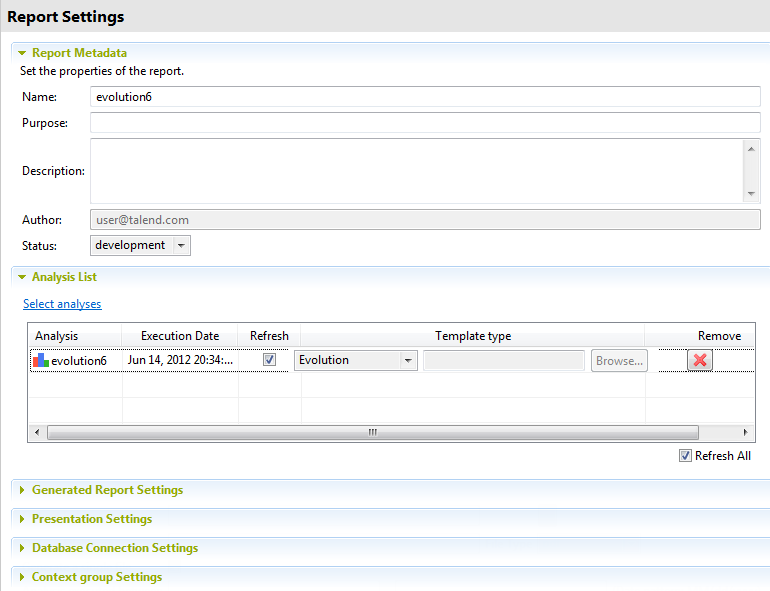This screenshot has height=591, width=770.
Task: Click the Name input field
Action: 425,97
